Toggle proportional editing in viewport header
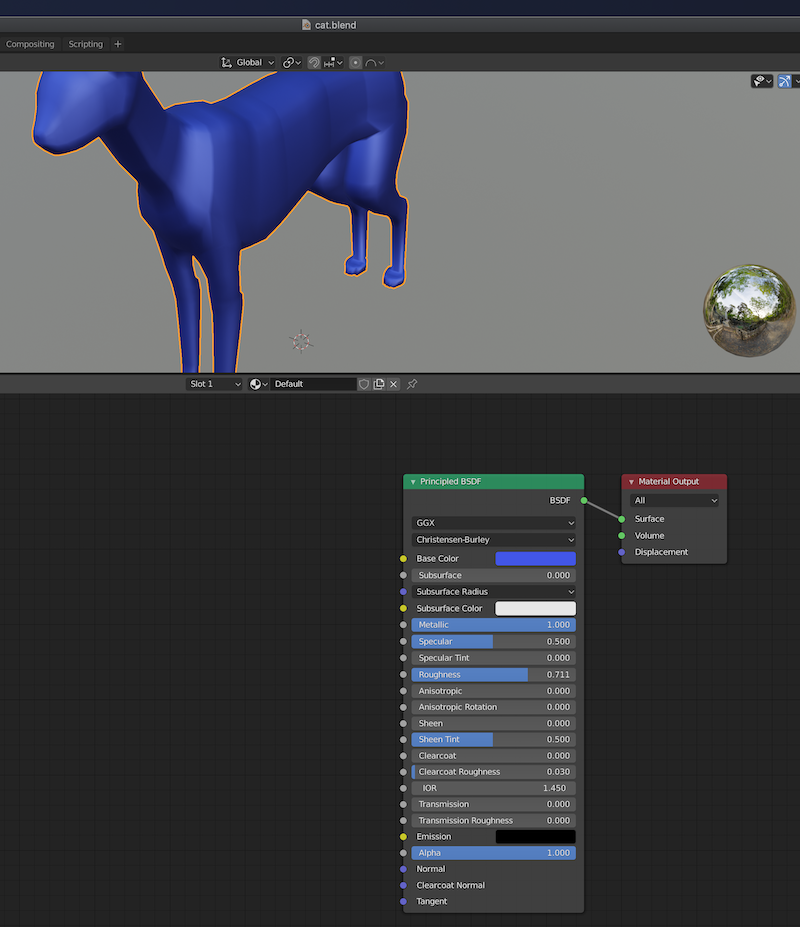Viewport: 800px width, 927px height. click(x=356, y=62)
